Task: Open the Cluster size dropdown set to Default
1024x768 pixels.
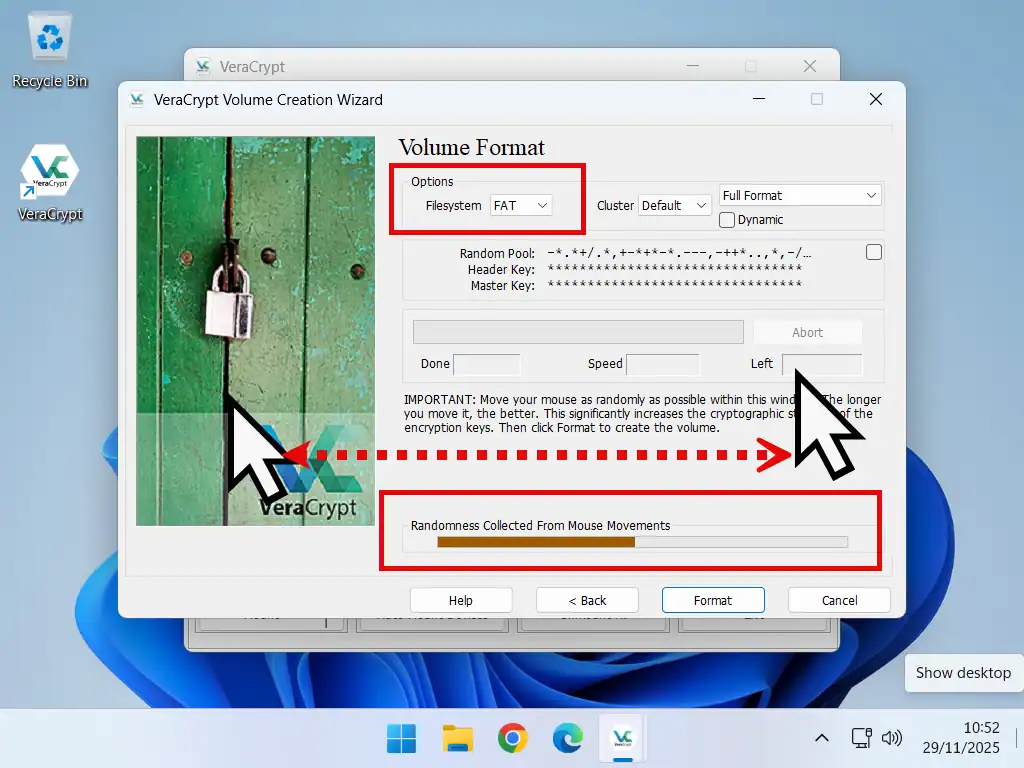Action: pyautogui.click(x=674, y=205)
